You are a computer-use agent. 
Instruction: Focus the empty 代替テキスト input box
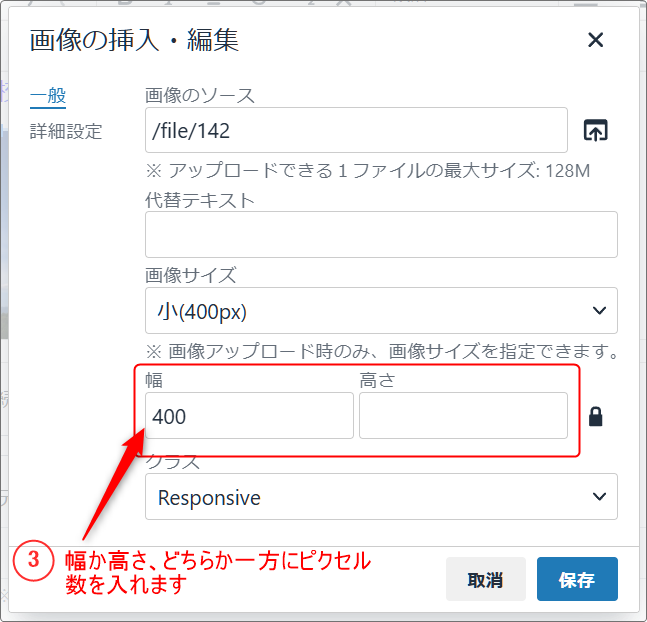381,235
